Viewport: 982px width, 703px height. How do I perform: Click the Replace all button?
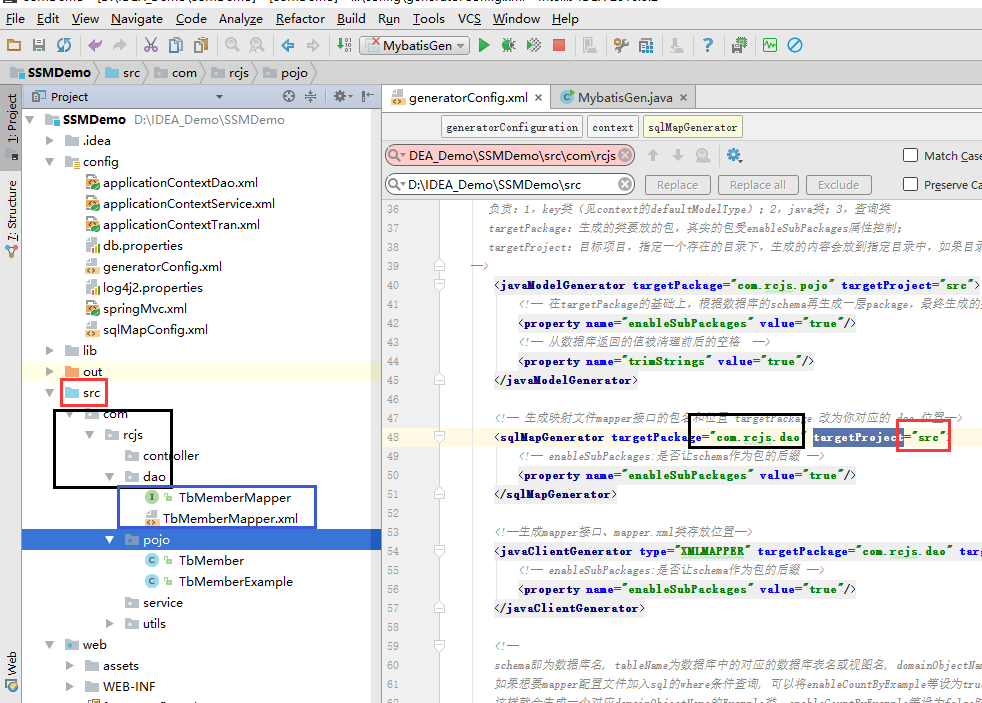757,185
